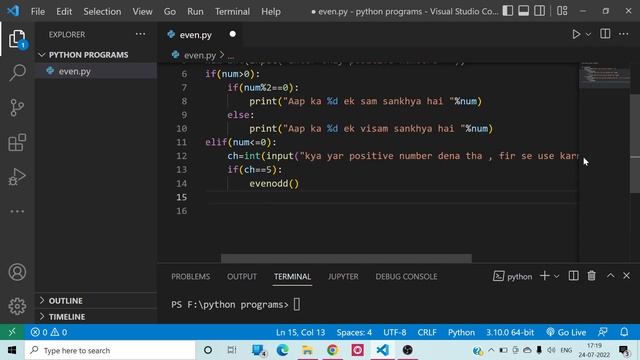
Task: Open remote window button in status bar
Action: (12, 332)
